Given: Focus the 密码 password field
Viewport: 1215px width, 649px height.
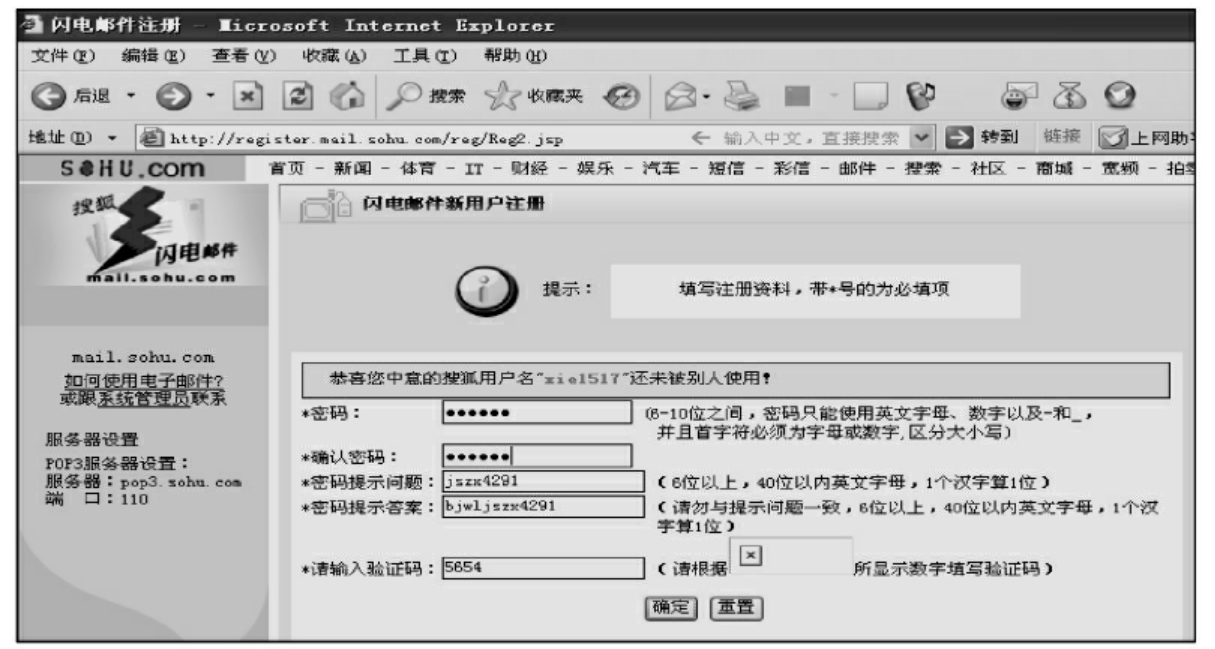Looking at the screenshot, I should (538, 414).
